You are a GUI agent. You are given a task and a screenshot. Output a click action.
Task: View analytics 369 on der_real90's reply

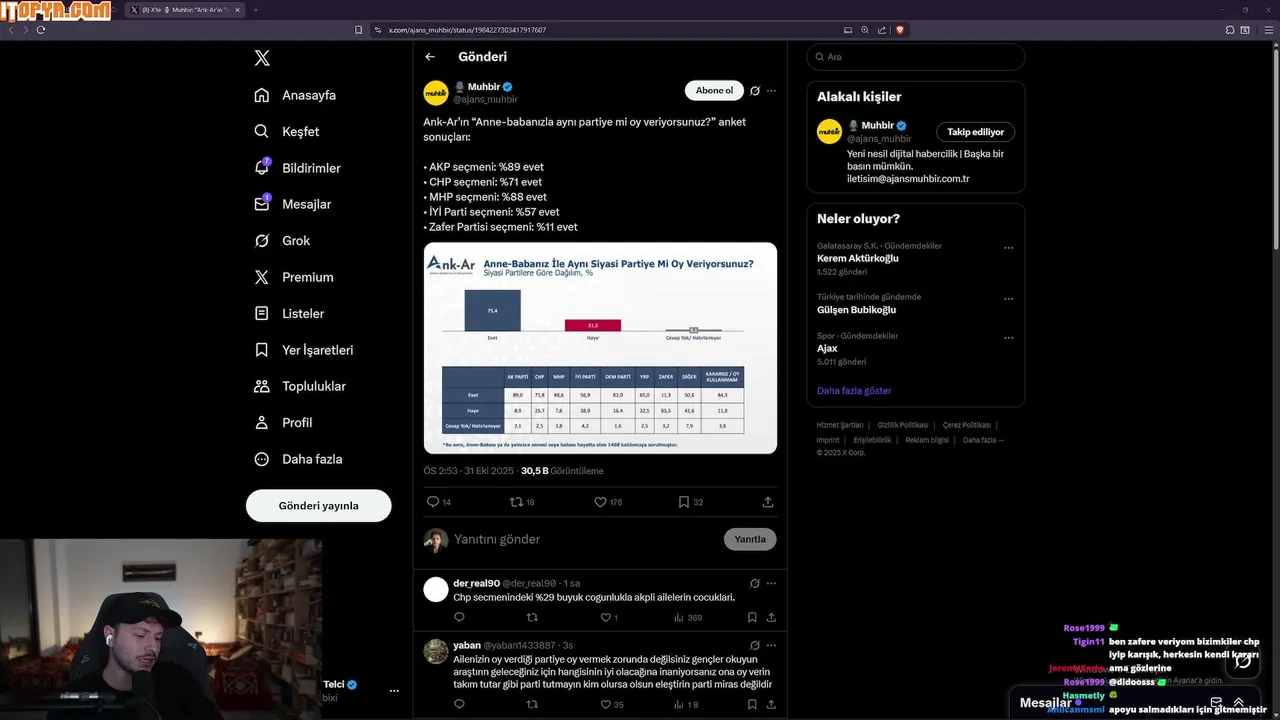(686, 618)
